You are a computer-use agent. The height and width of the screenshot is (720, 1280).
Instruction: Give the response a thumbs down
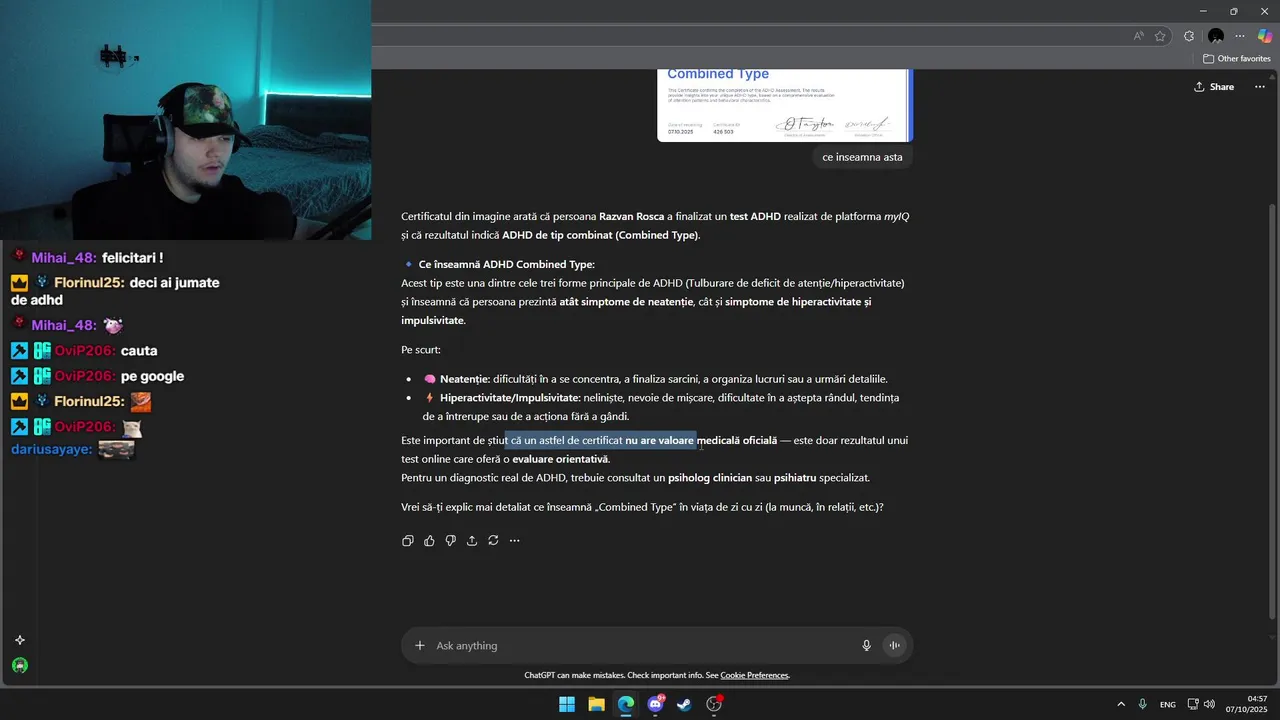click(451, 541)
